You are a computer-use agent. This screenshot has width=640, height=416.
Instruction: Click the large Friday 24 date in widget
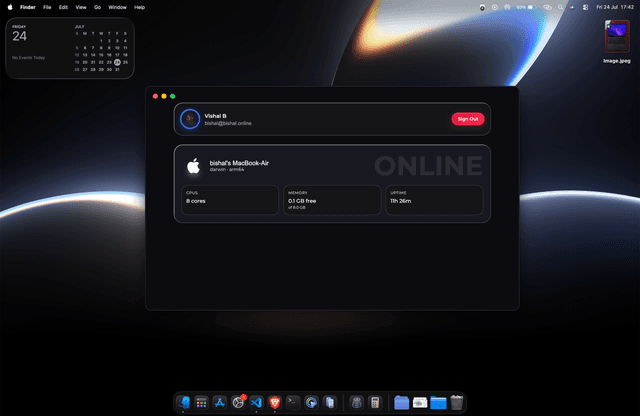pos(19,34)
